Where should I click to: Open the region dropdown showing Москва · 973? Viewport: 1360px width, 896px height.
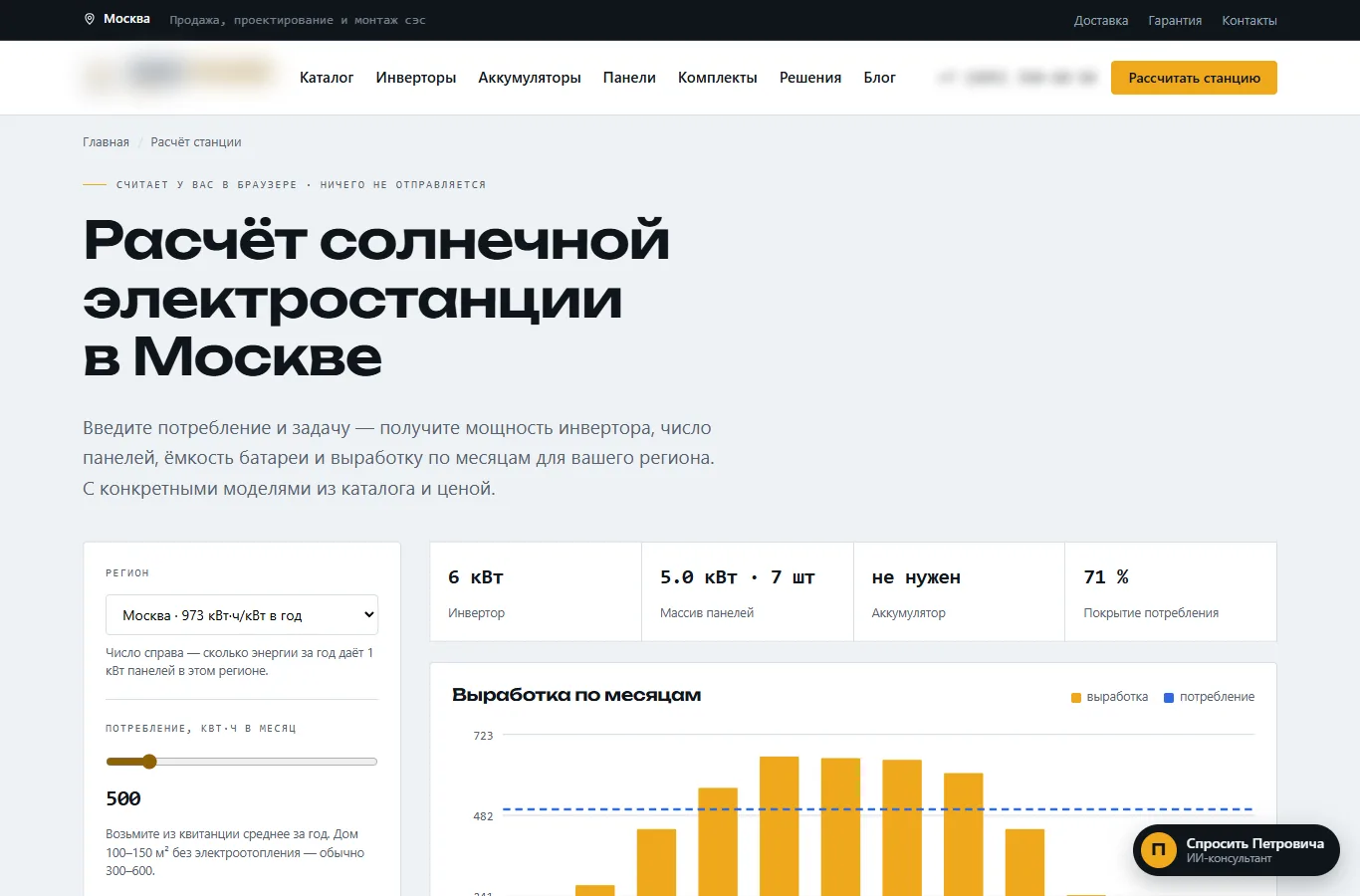242,615
